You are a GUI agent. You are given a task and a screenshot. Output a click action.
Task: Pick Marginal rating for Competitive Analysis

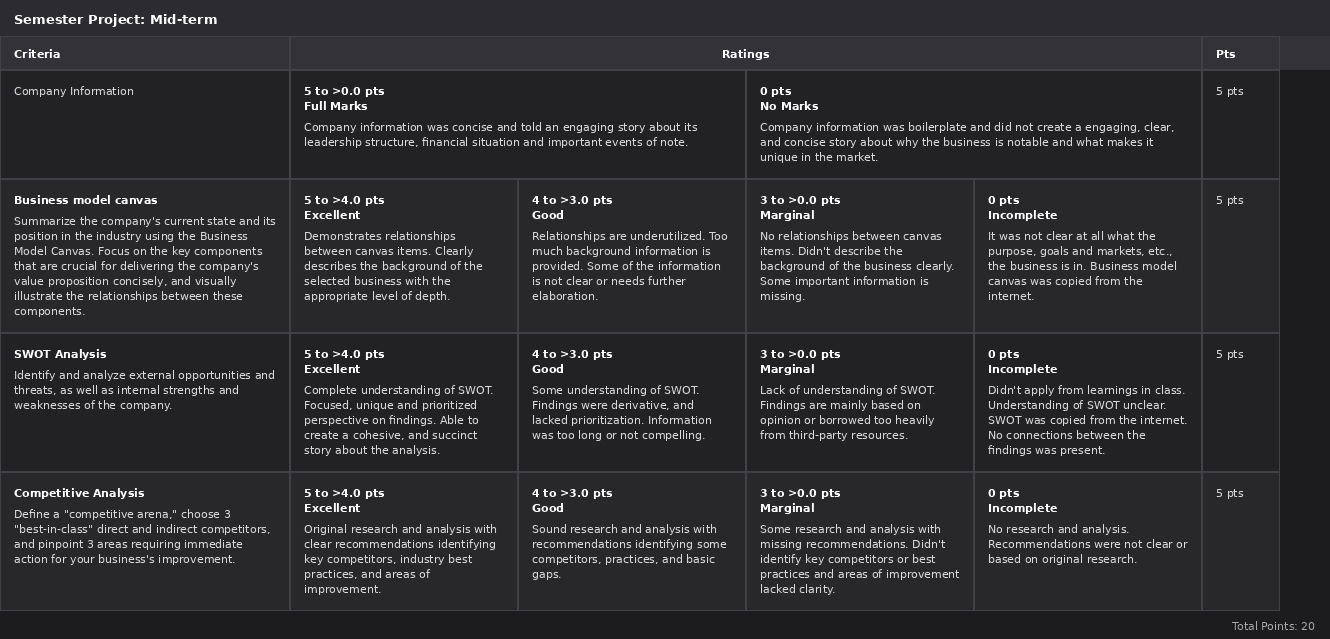pos(860,542)
